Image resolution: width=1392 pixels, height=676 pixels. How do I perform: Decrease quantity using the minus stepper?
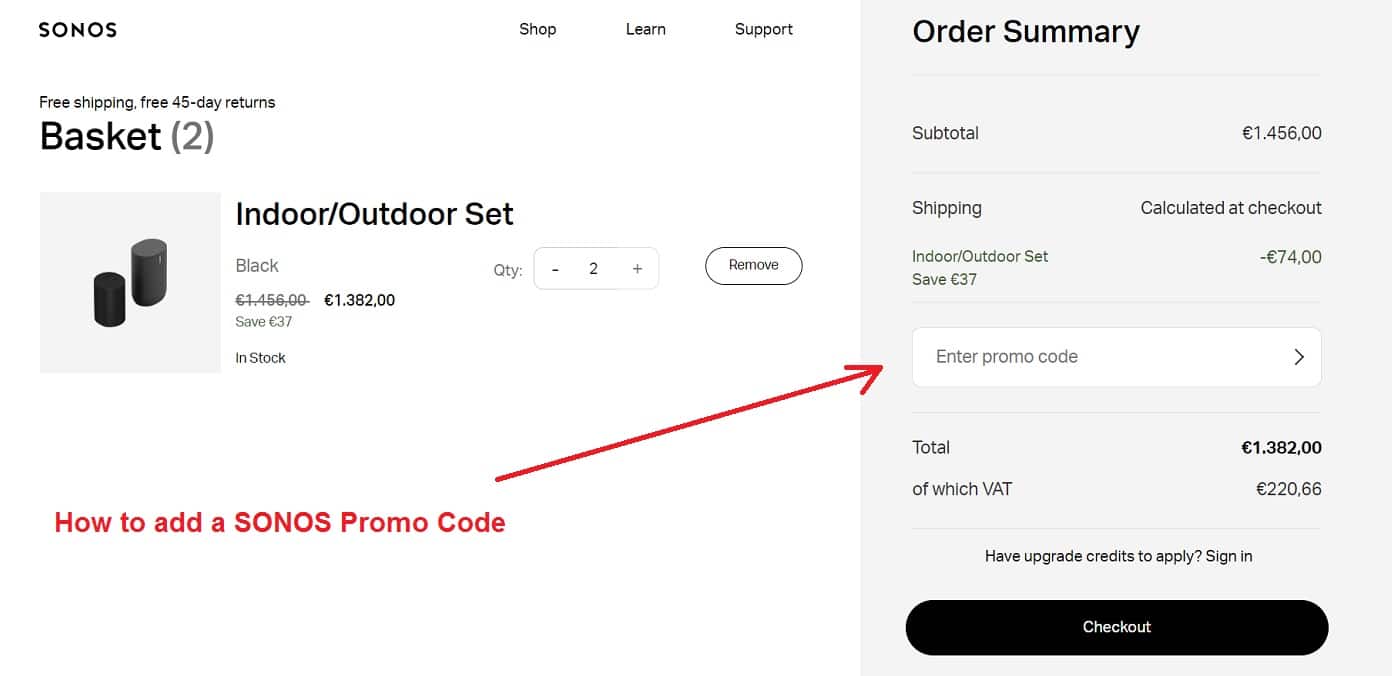point(555,268)
